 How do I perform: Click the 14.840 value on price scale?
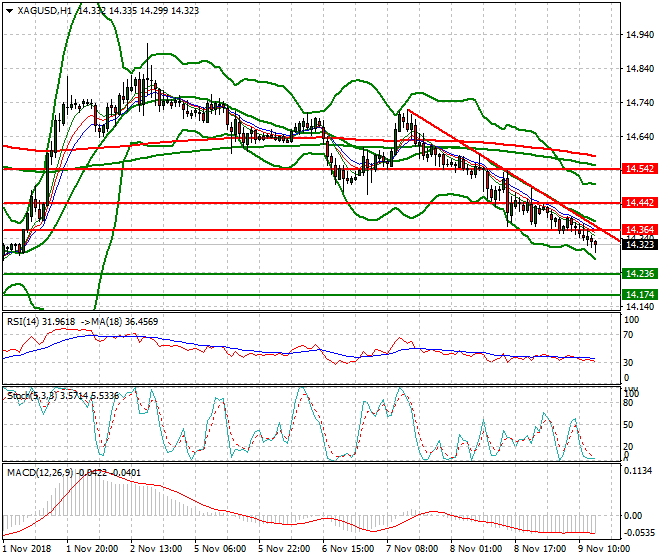pos(638,69)
